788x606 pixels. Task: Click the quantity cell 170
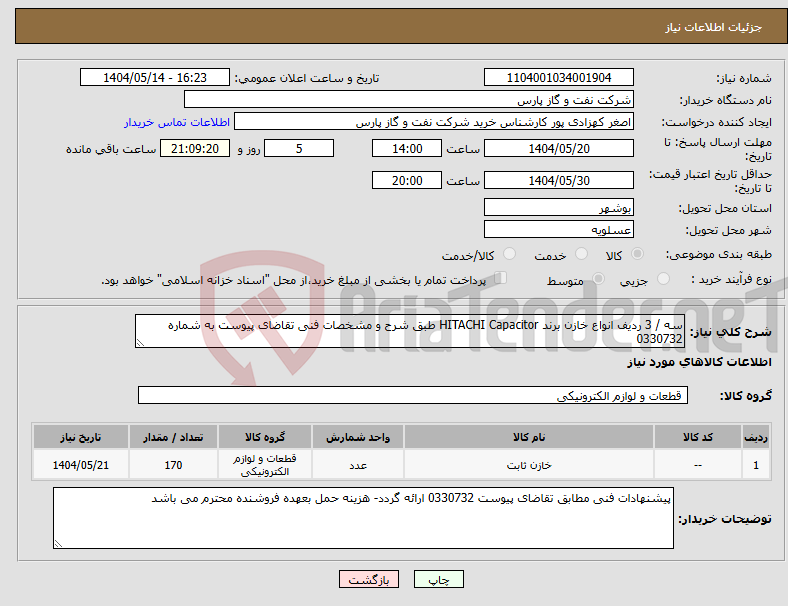tap(173, 465)
